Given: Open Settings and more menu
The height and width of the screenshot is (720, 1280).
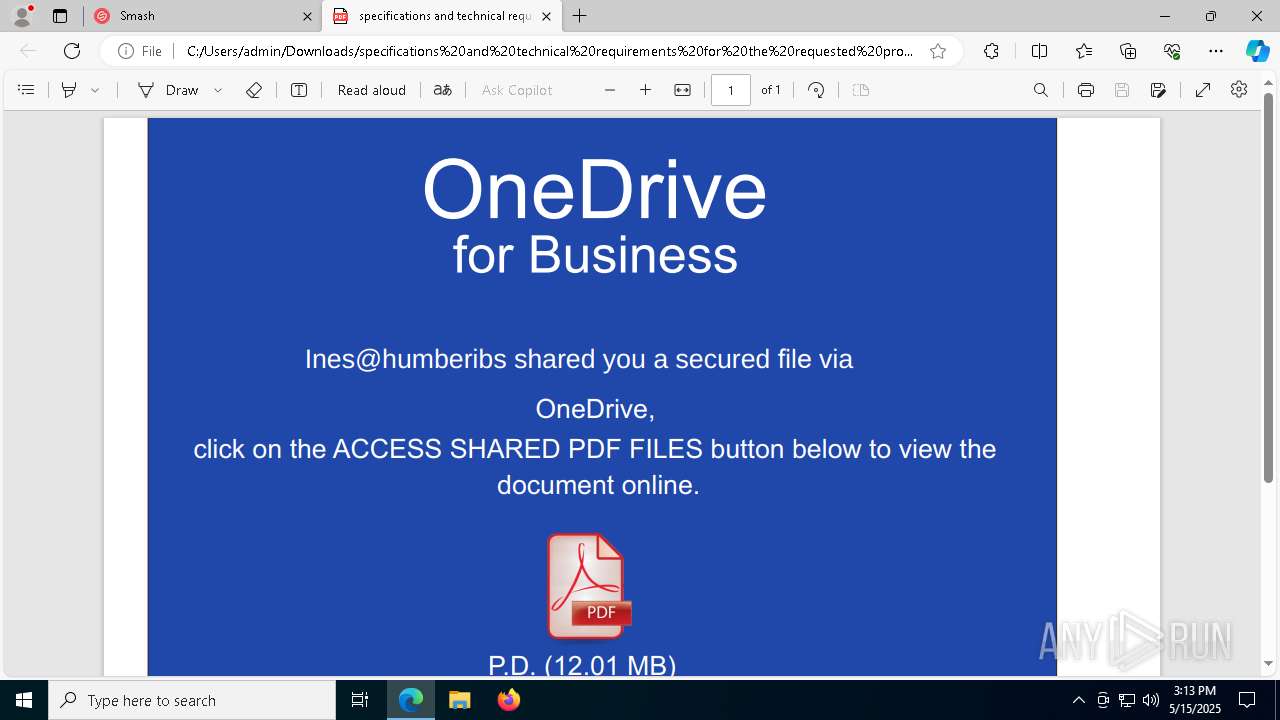Looking at the screenshot, I should [1216, 51].
